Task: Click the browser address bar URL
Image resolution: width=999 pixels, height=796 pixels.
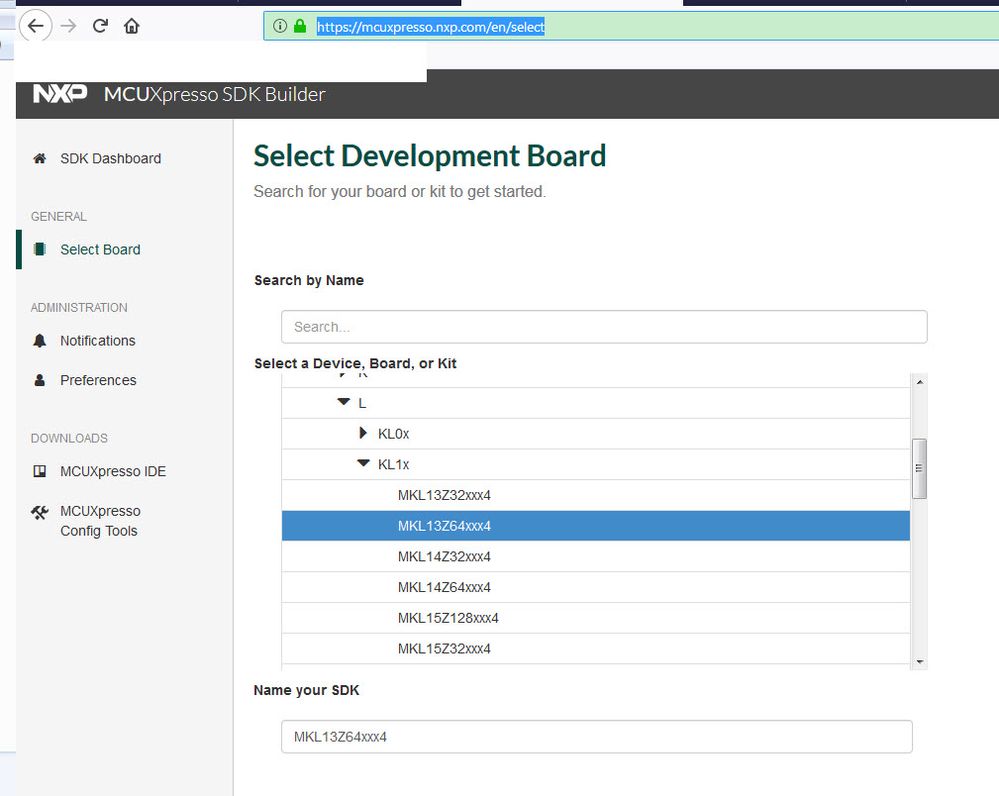Action: coord(431,27)
